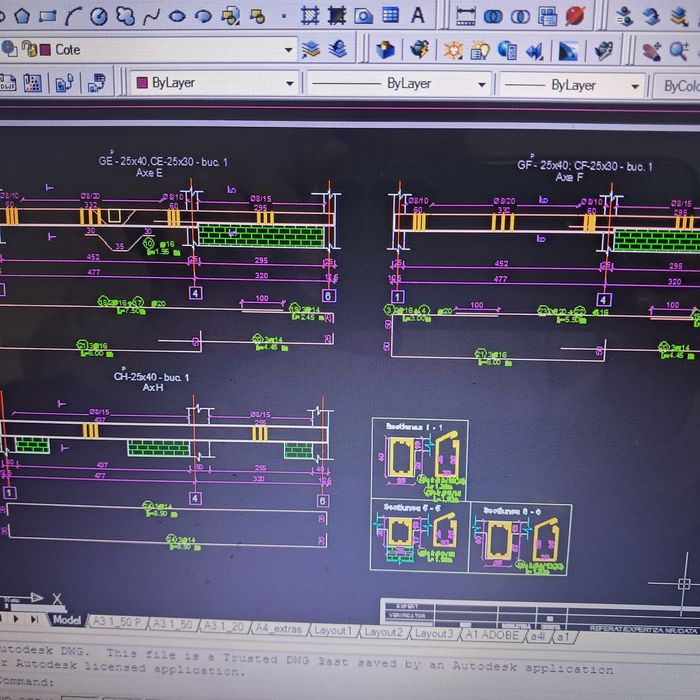Click the markup set manager icon
The width and height of the screenshot is (700, 700).
click(x=33, y=83)
